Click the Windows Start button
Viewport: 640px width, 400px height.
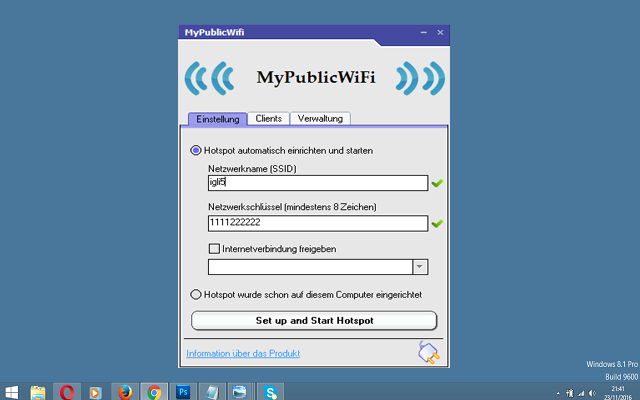(x=12, y=391)
